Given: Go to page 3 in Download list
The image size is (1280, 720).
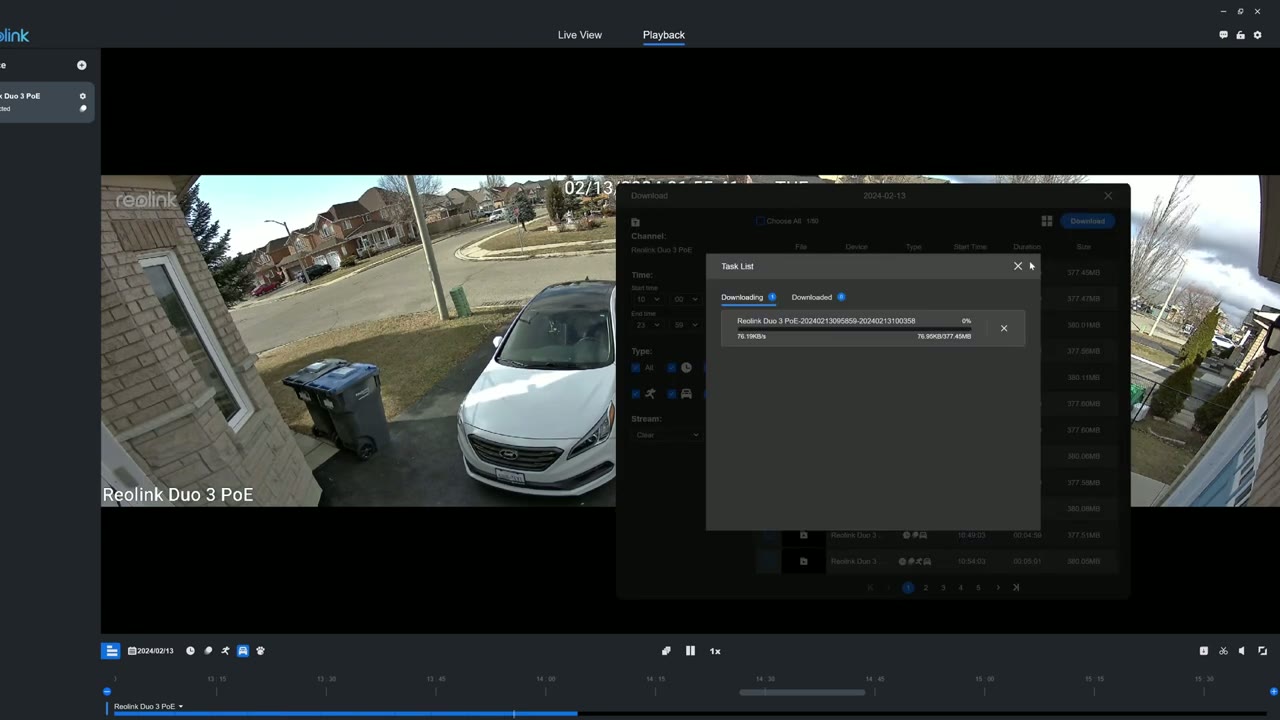Looking at the screenshot, I should [943, 588].
